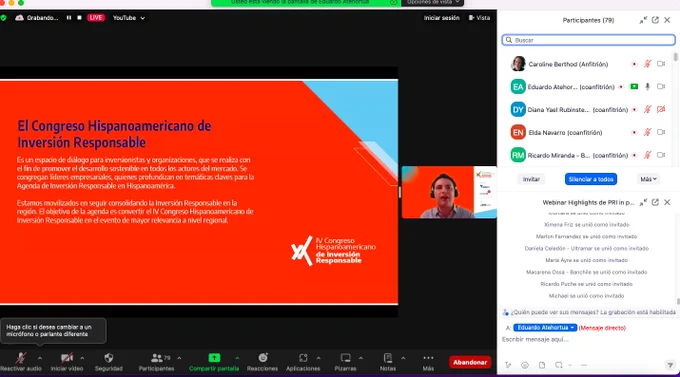The image size is (680, 377).
Task: Open the Aplicaciones icon
Action: click(x=303, y=358)
